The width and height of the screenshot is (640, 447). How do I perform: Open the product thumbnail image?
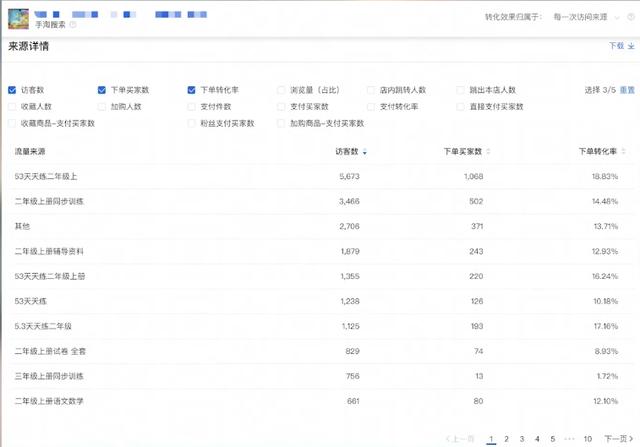(x=18, y=18)
